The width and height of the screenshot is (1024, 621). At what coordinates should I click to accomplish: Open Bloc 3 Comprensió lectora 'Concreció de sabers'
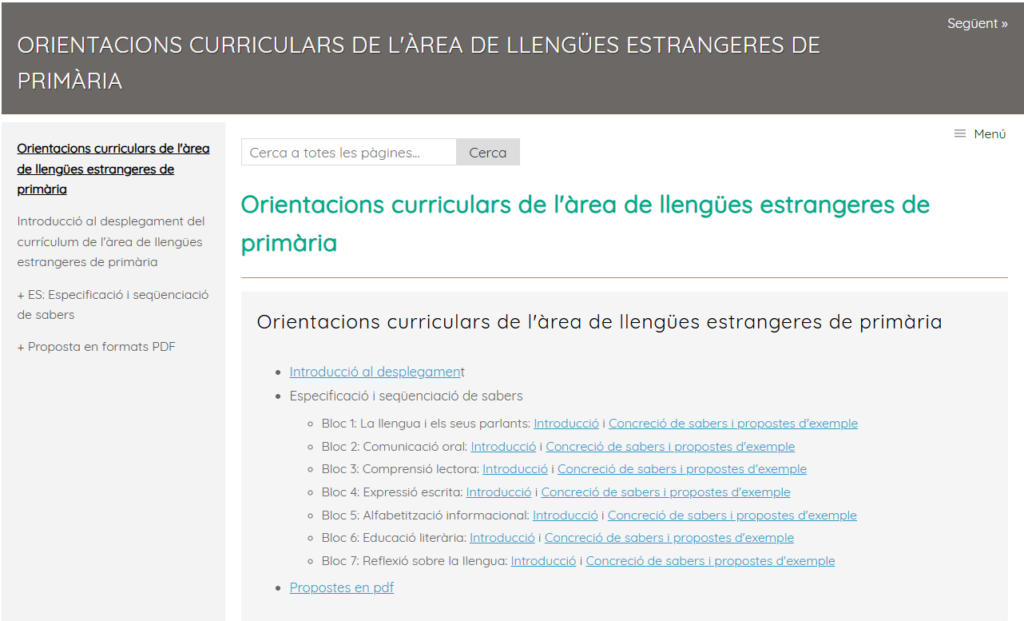point(681,469)
